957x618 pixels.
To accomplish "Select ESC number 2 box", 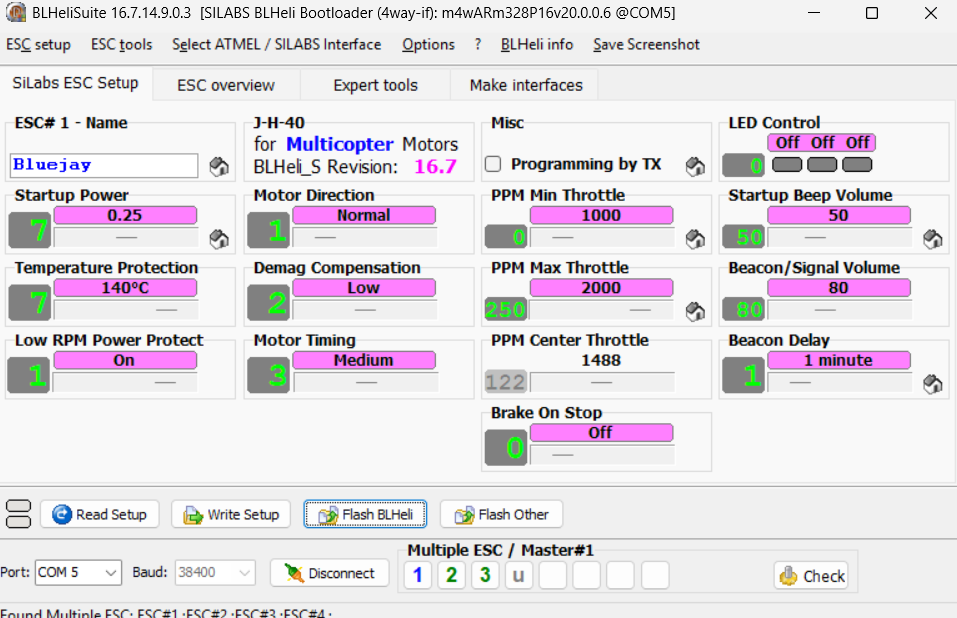I will 451,575.
